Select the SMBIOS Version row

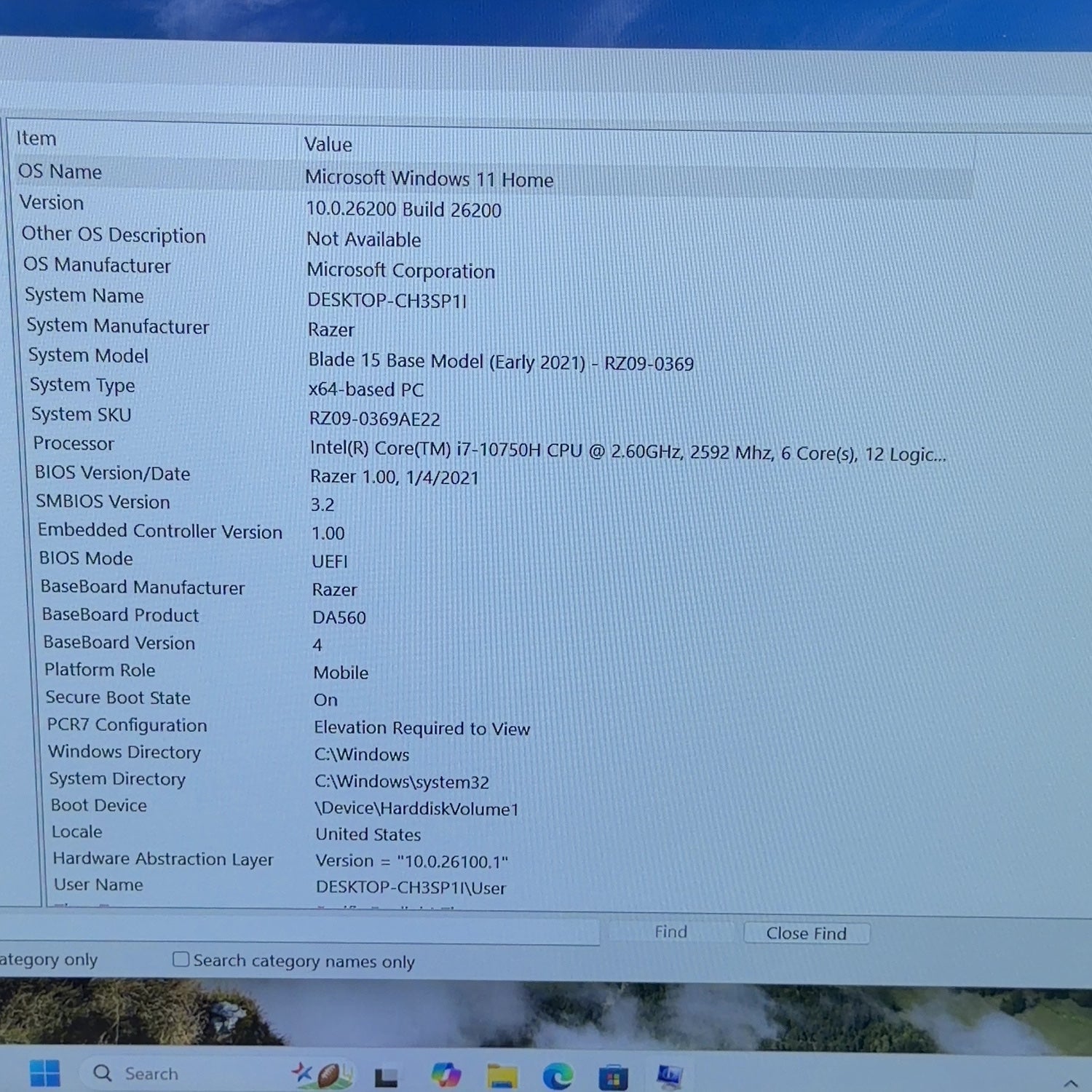[103, 502]
